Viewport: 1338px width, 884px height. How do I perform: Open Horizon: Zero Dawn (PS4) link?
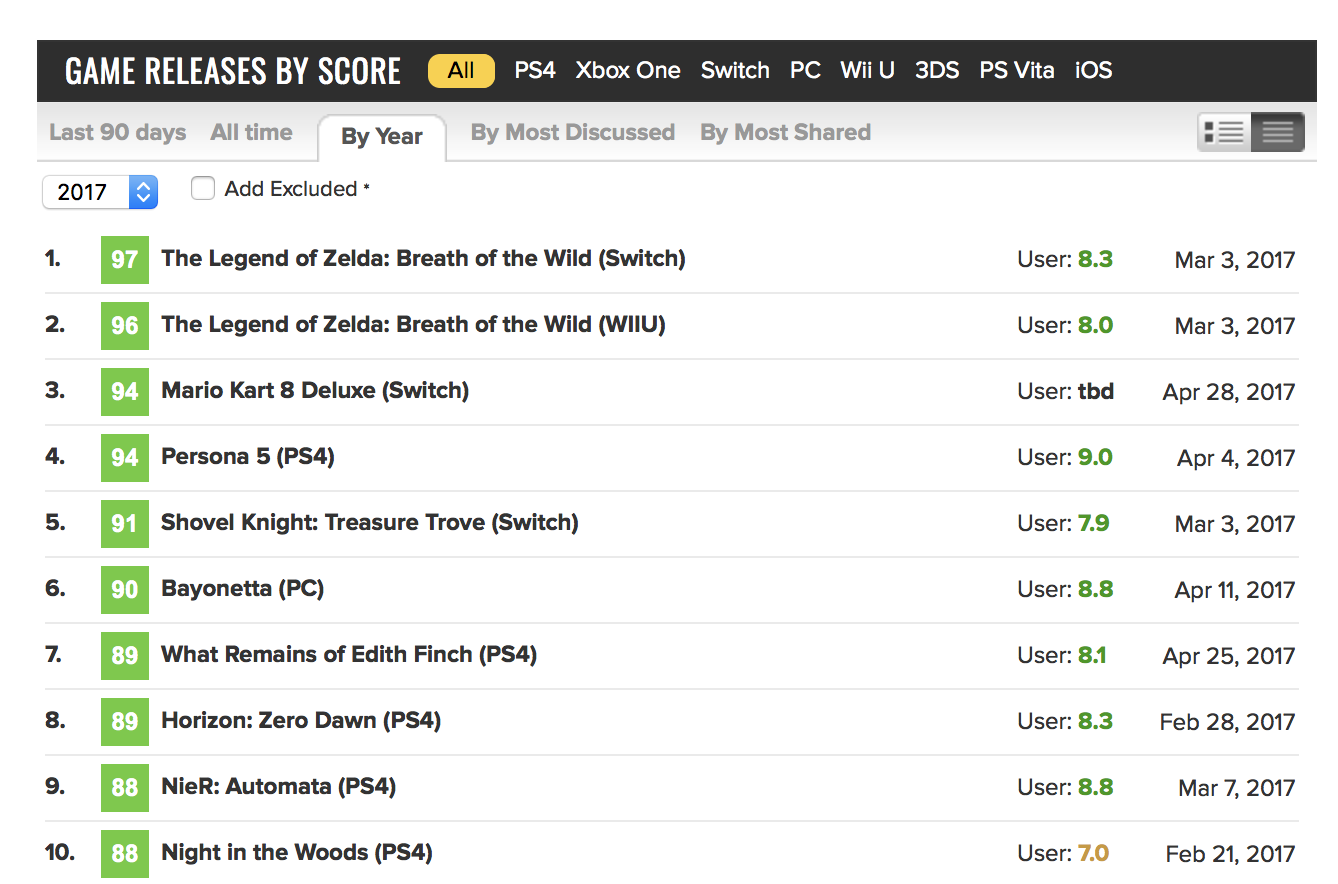click(301, 720)
